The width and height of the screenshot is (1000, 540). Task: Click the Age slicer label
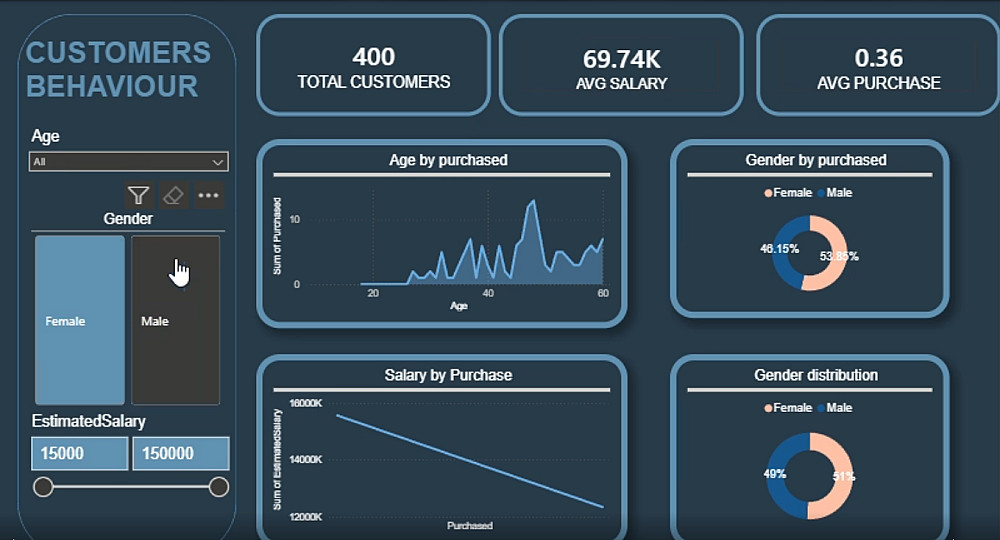[45, 136]
